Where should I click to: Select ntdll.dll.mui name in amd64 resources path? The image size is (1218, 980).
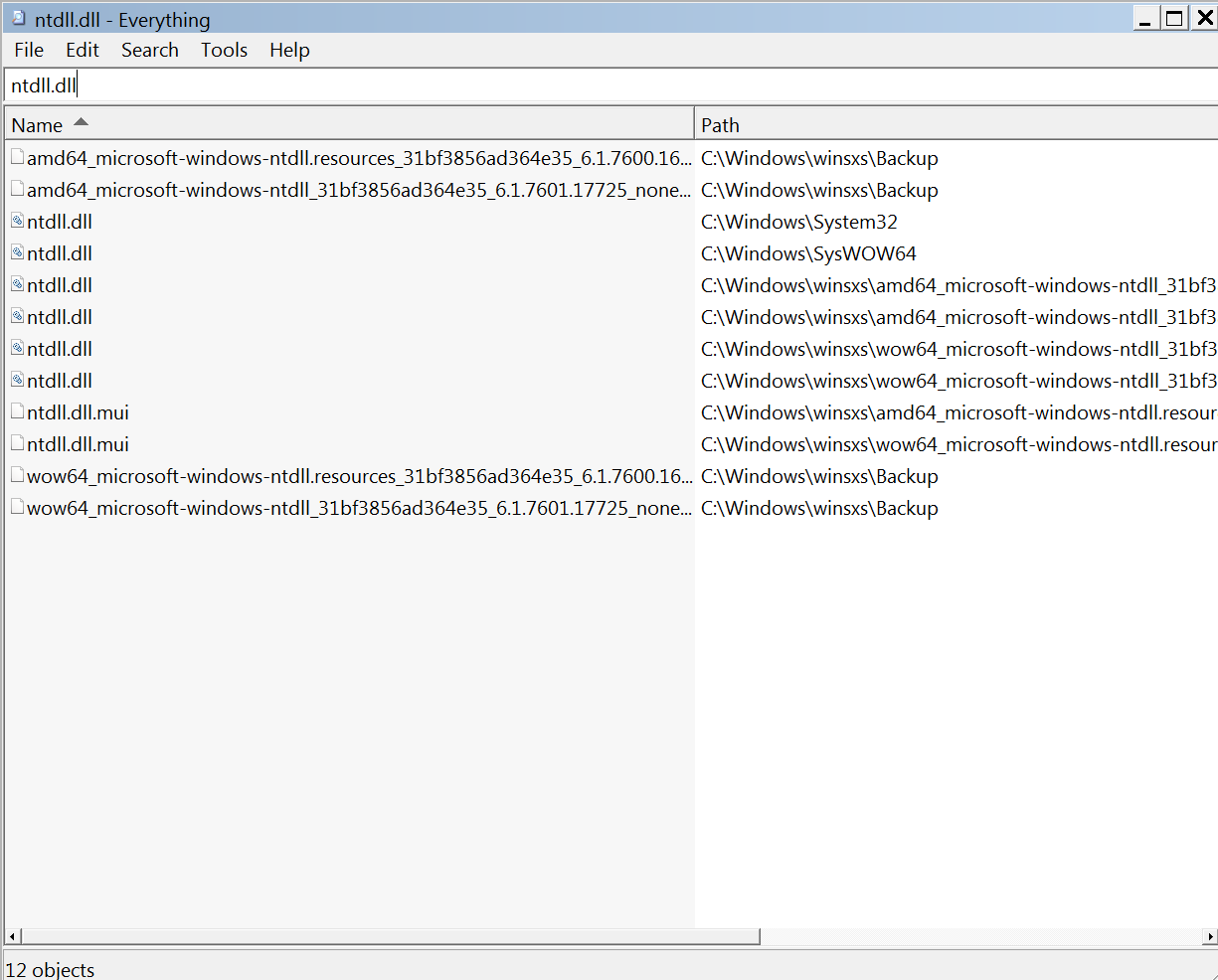tap(78, 412)
